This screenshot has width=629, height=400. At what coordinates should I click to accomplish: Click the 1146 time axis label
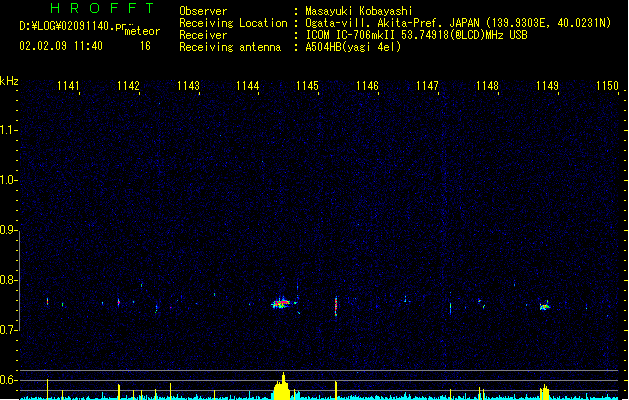(367, 86)
